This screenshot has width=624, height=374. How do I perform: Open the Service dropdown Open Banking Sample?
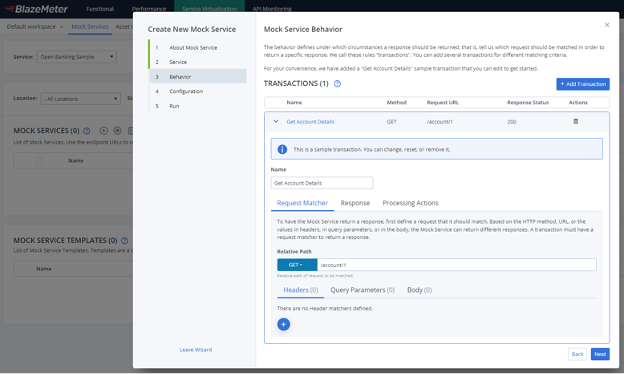point(77,57)
